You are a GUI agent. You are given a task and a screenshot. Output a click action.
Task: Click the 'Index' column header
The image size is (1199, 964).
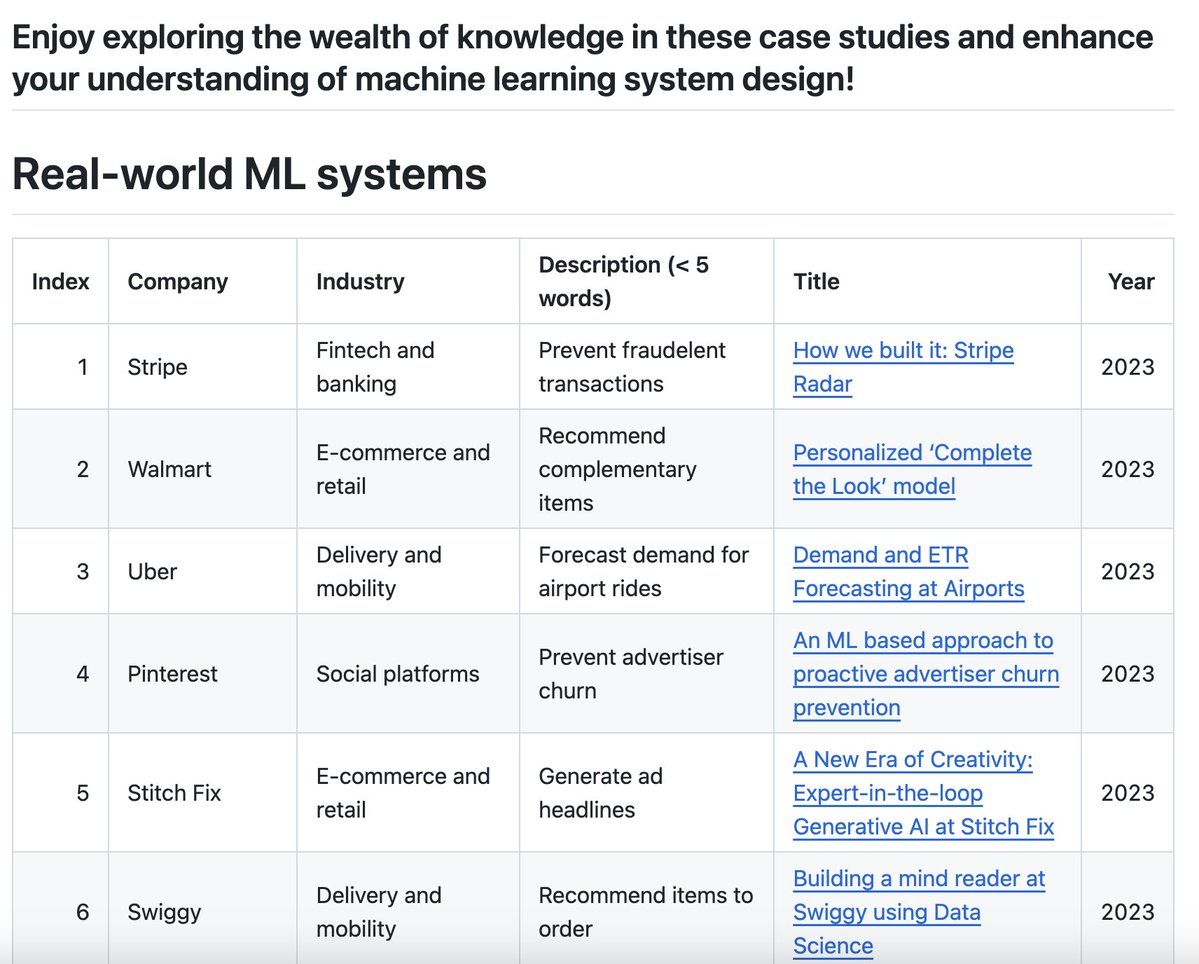tap(60, 281)
